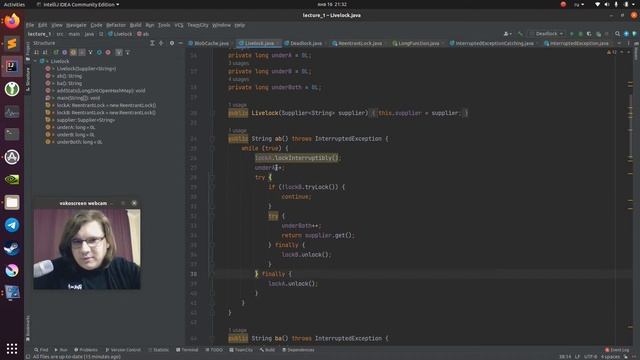Debug the Deadlock configuration
Screen dimensions: 640x360
coord(580,34)
